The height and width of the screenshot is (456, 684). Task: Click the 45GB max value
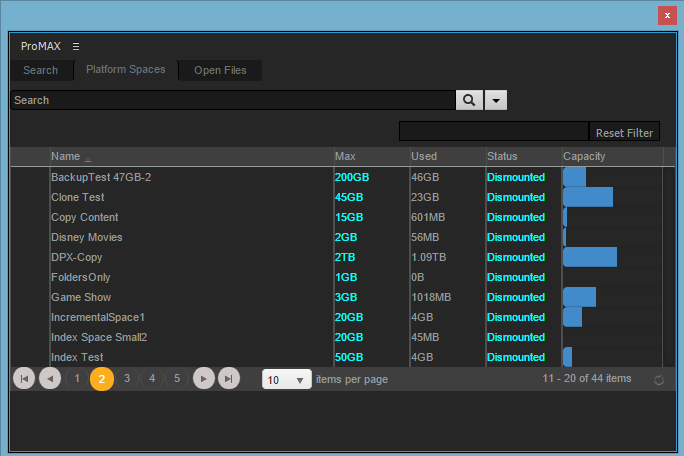pos(349,197)
